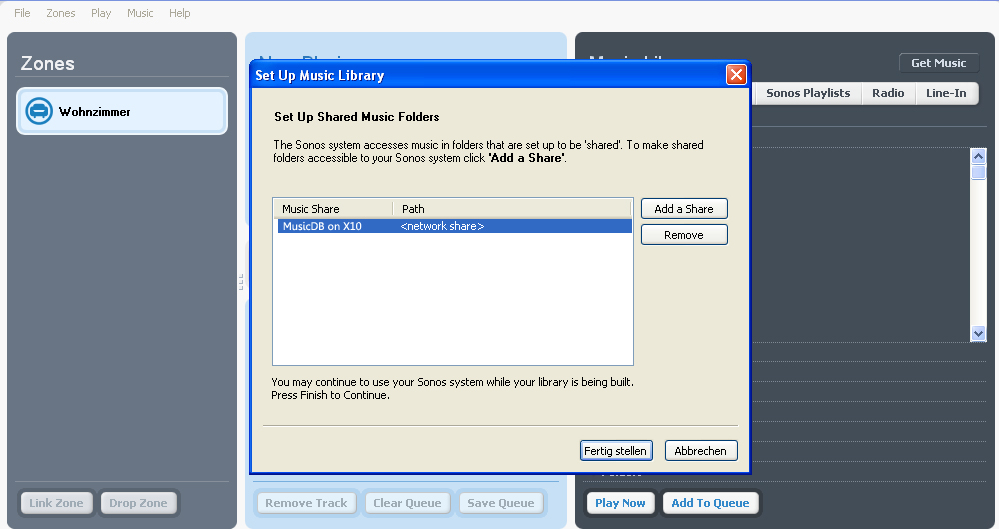Select the MusicDB on X10 row

tap(454, 226)
